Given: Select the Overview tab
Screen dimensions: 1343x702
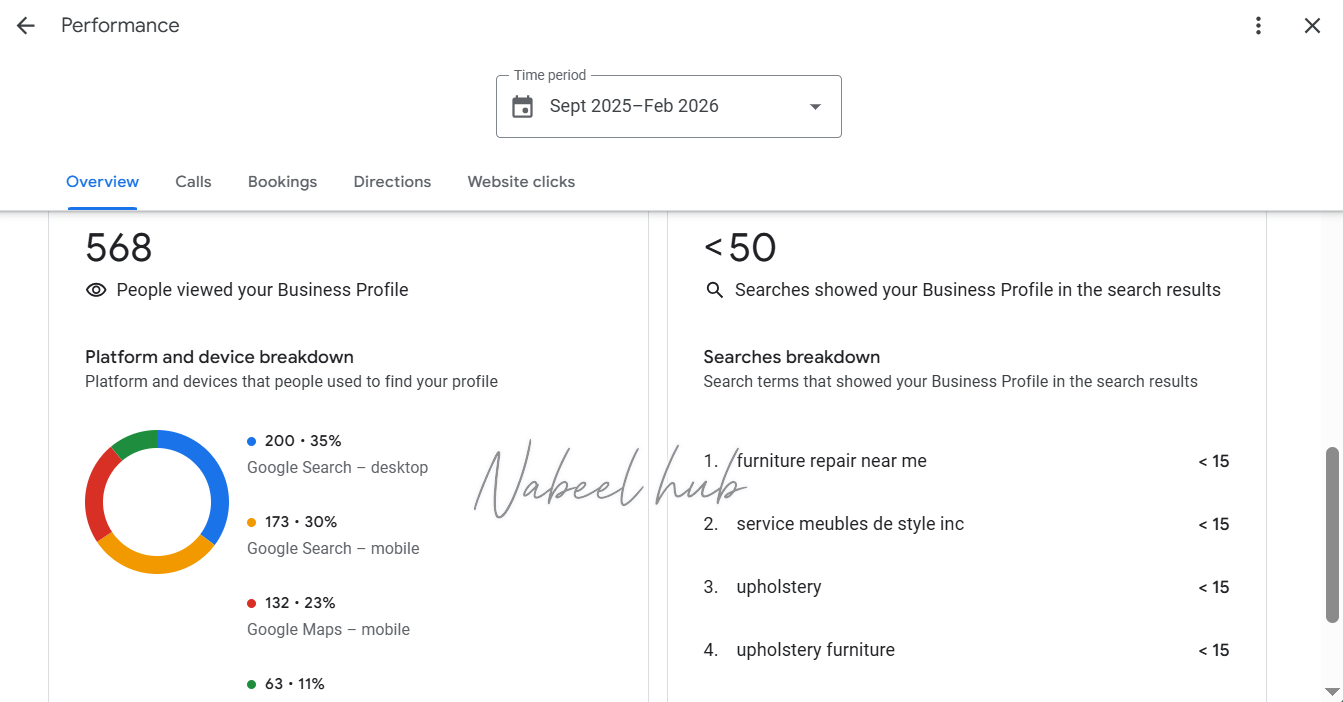Looking at the screenshot, I should pyautogui.click(x=102, y=182).
